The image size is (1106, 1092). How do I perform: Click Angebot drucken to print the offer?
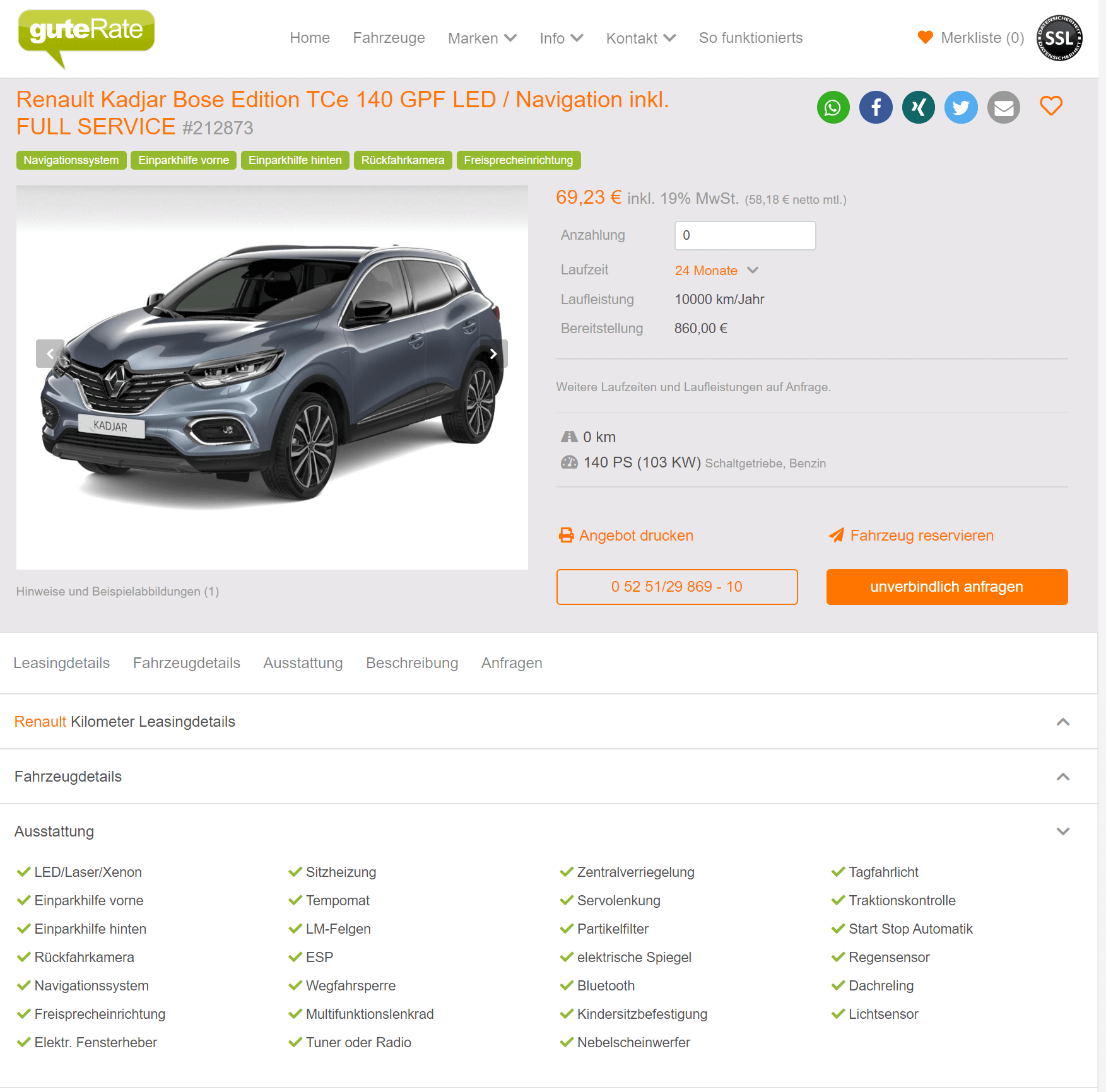[626, 536]
